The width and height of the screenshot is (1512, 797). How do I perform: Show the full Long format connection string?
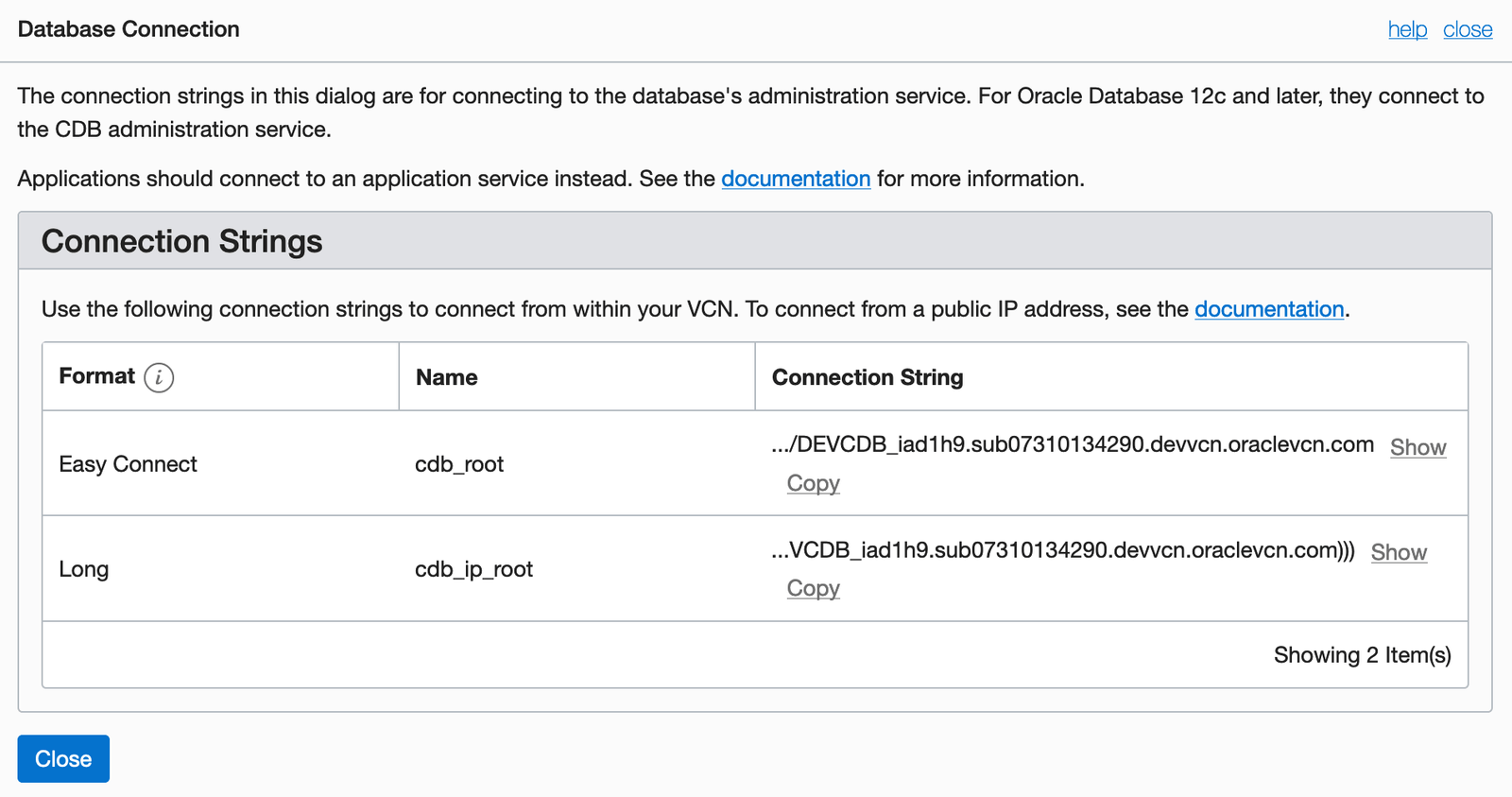(x=1399, y=552)
